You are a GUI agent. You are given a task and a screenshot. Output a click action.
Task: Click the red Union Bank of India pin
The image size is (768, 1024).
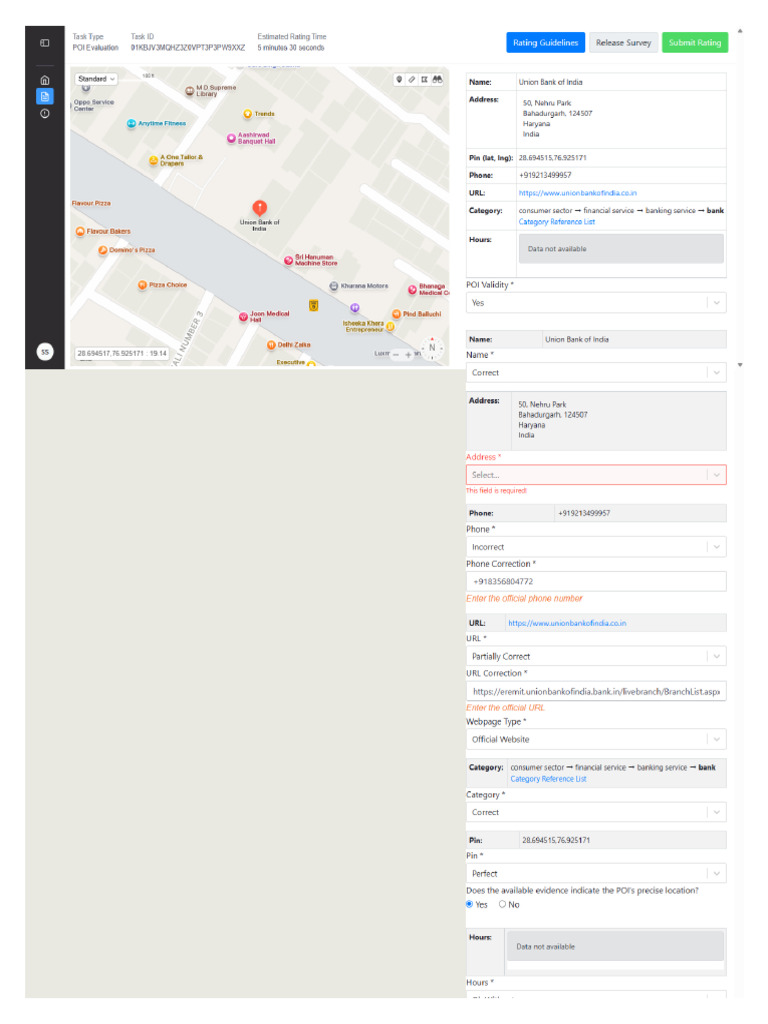coord(259,208)
